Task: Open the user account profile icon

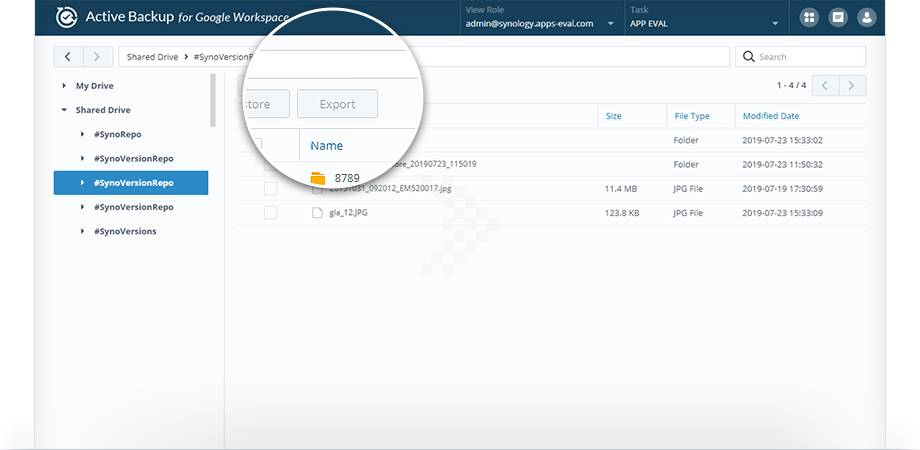Action: point(867,17)
